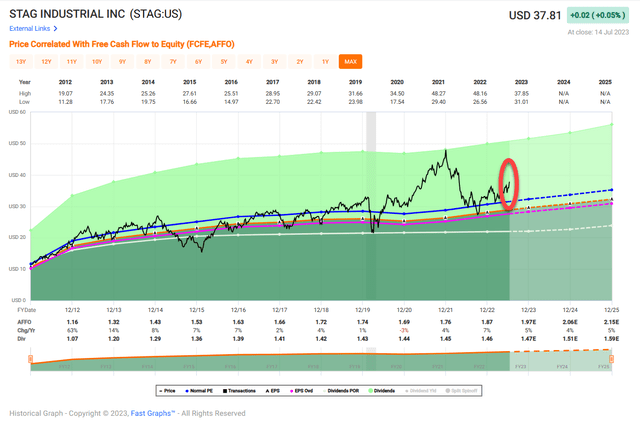This screenshot has height=421, width=640.
Task: Click left handle of range slider
Action: point(30,359)
